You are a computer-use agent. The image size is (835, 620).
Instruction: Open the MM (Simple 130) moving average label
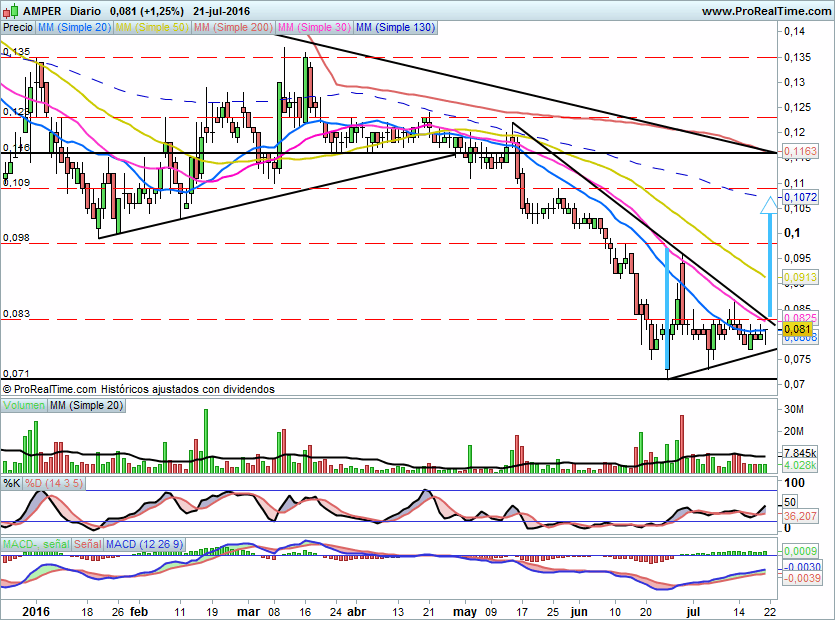click(x=396, y=27)
